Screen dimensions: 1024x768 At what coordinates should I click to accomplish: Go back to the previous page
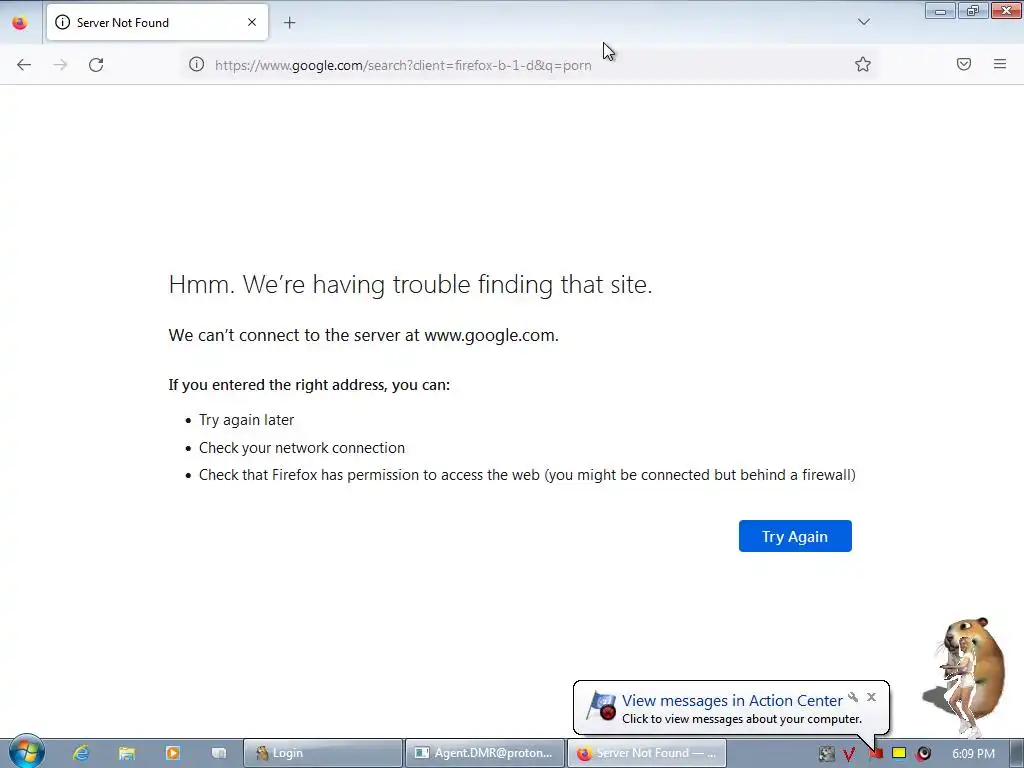[x=24, y=65]
